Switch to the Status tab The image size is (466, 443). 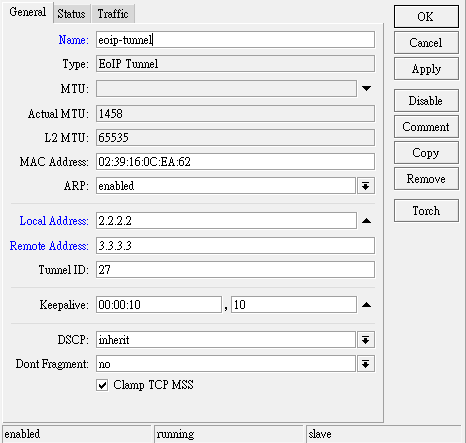click(71, 14)
